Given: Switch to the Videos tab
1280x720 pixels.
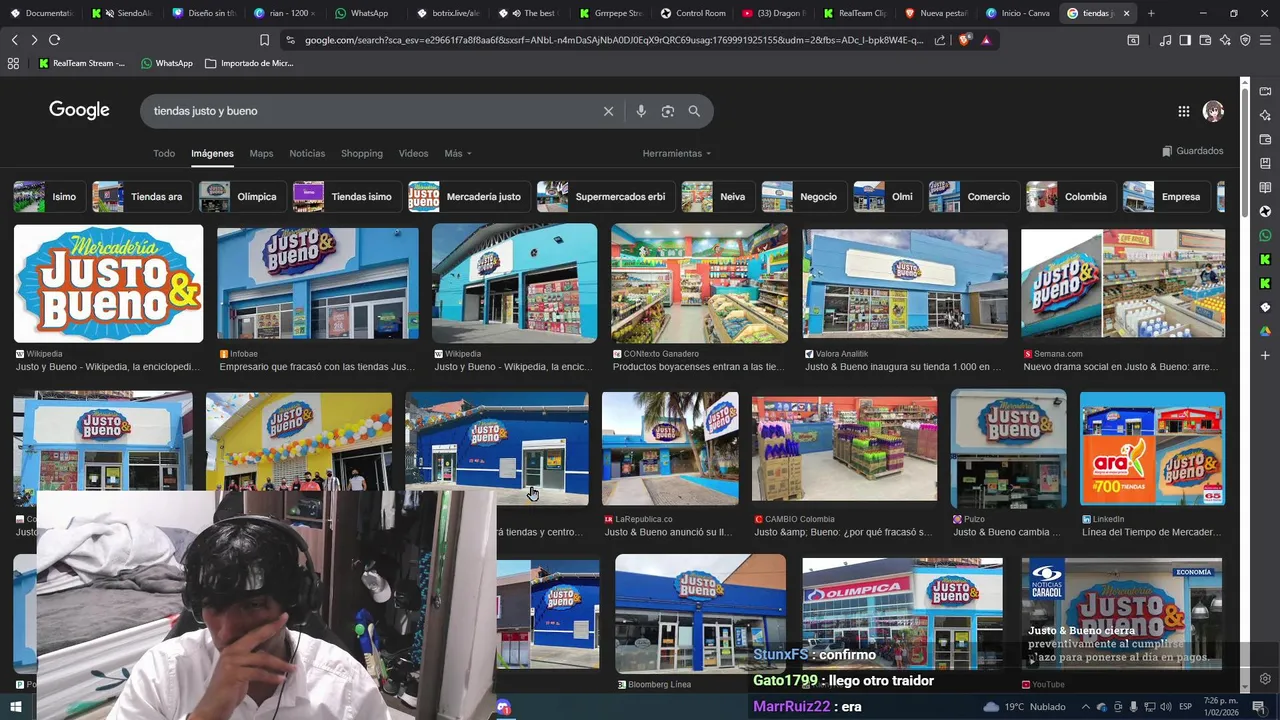Looking at the screenshot, I should point(413,153).
